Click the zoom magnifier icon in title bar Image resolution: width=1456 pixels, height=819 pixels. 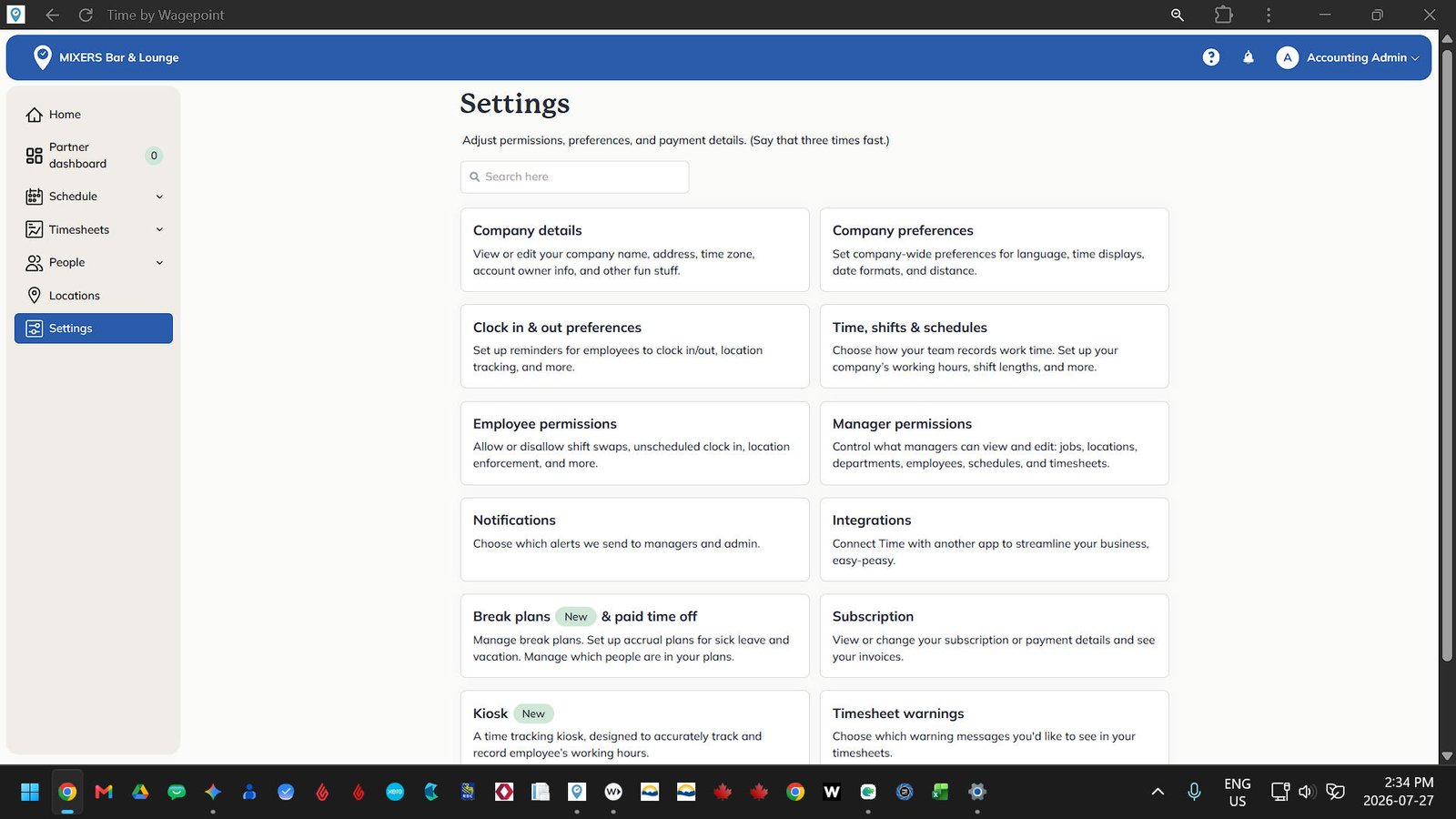pos(1178,15)
